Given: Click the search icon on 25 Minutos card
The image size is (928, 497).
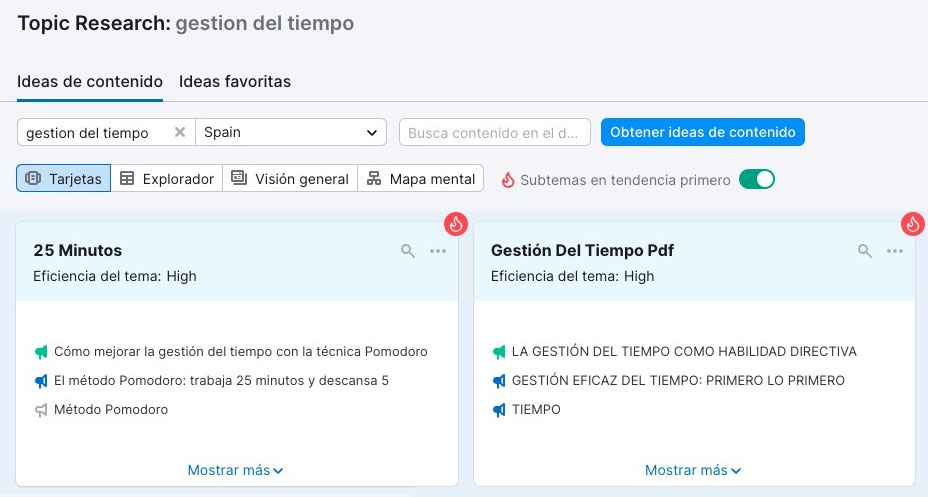Looking at the screenshot, I should click(408, 251).
